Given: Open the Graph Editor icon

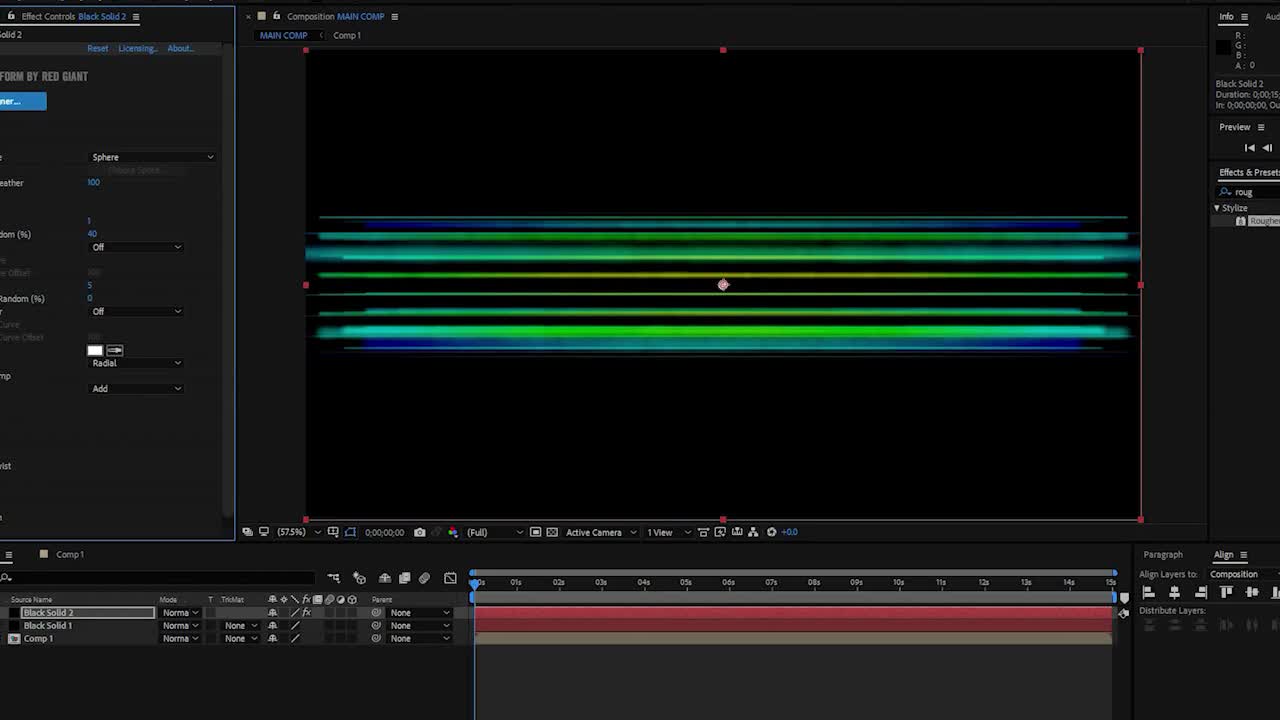Looking at the screenshot, I should pos(450,578).
